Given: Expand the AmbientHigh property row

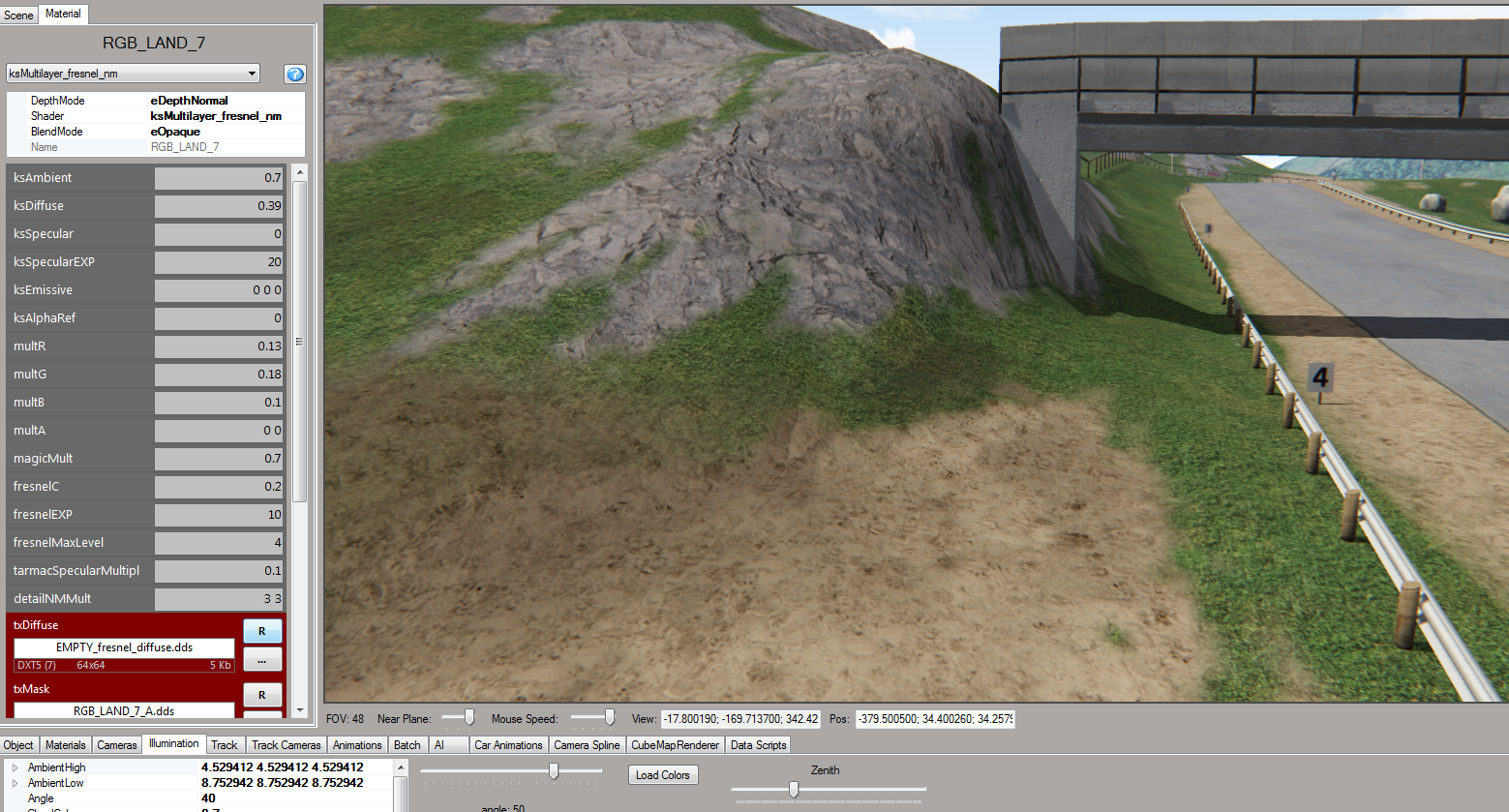Looking at the screenshot, I should (x=15, y=767).
